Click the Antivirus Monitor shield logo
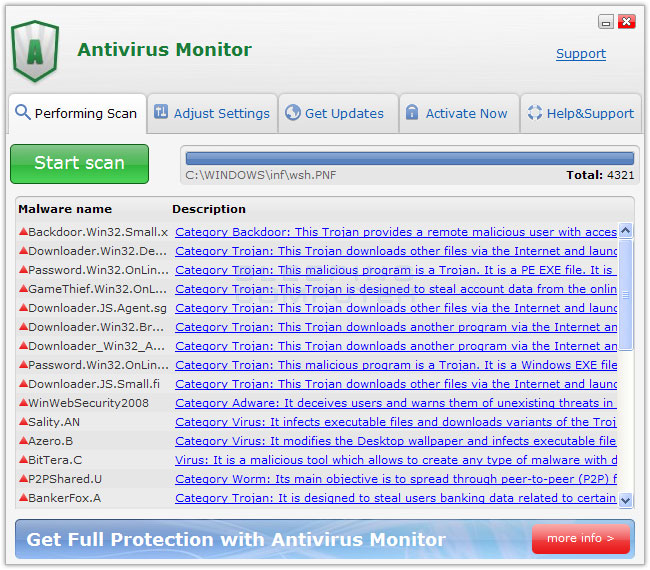This screenshot has width=650, height=570. coord(35,51)
